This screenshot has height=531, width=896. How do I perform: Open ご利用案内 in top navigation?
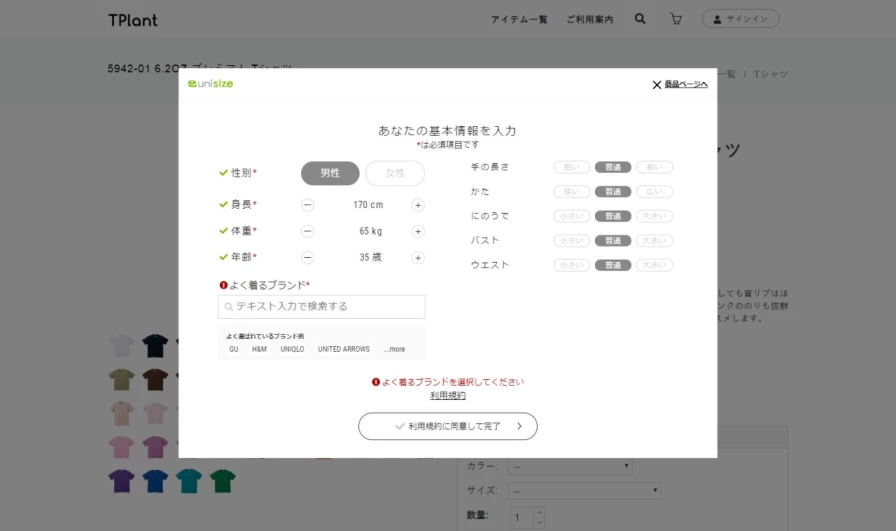tap(589, 19)
